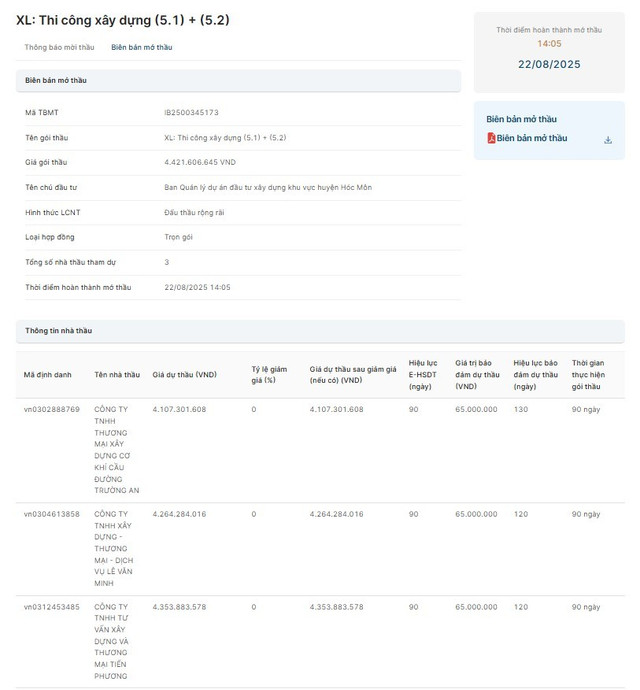Click the Biên bản mở thầu section header bar
Image resolution: width=640 pixels, height=690 pixels.
238,80
